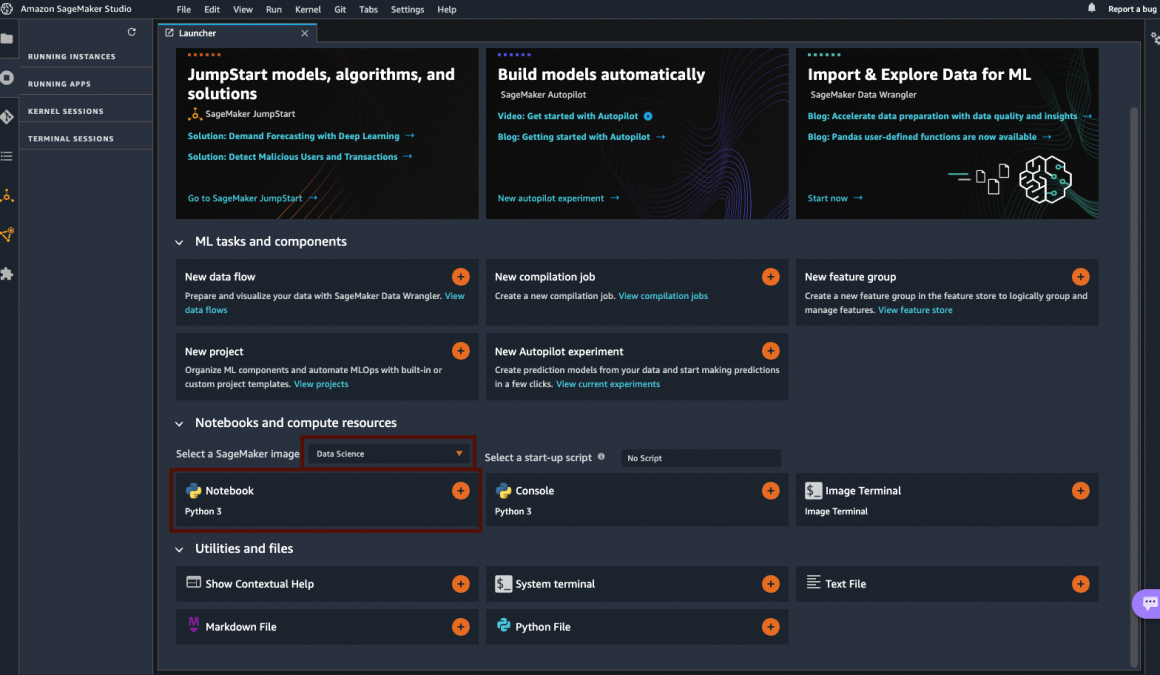1160x675 pixels.
Task: Open the SageMaker image Data Science dropdown
Action: [388, 454]
